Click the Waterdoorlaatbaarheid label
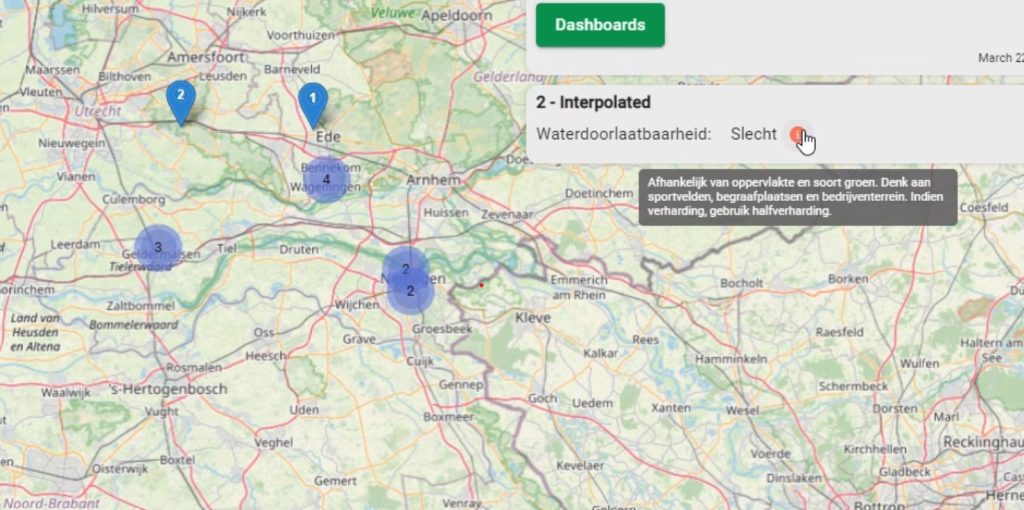This screenshot has height=510, width=1024. tap(623, 134)
